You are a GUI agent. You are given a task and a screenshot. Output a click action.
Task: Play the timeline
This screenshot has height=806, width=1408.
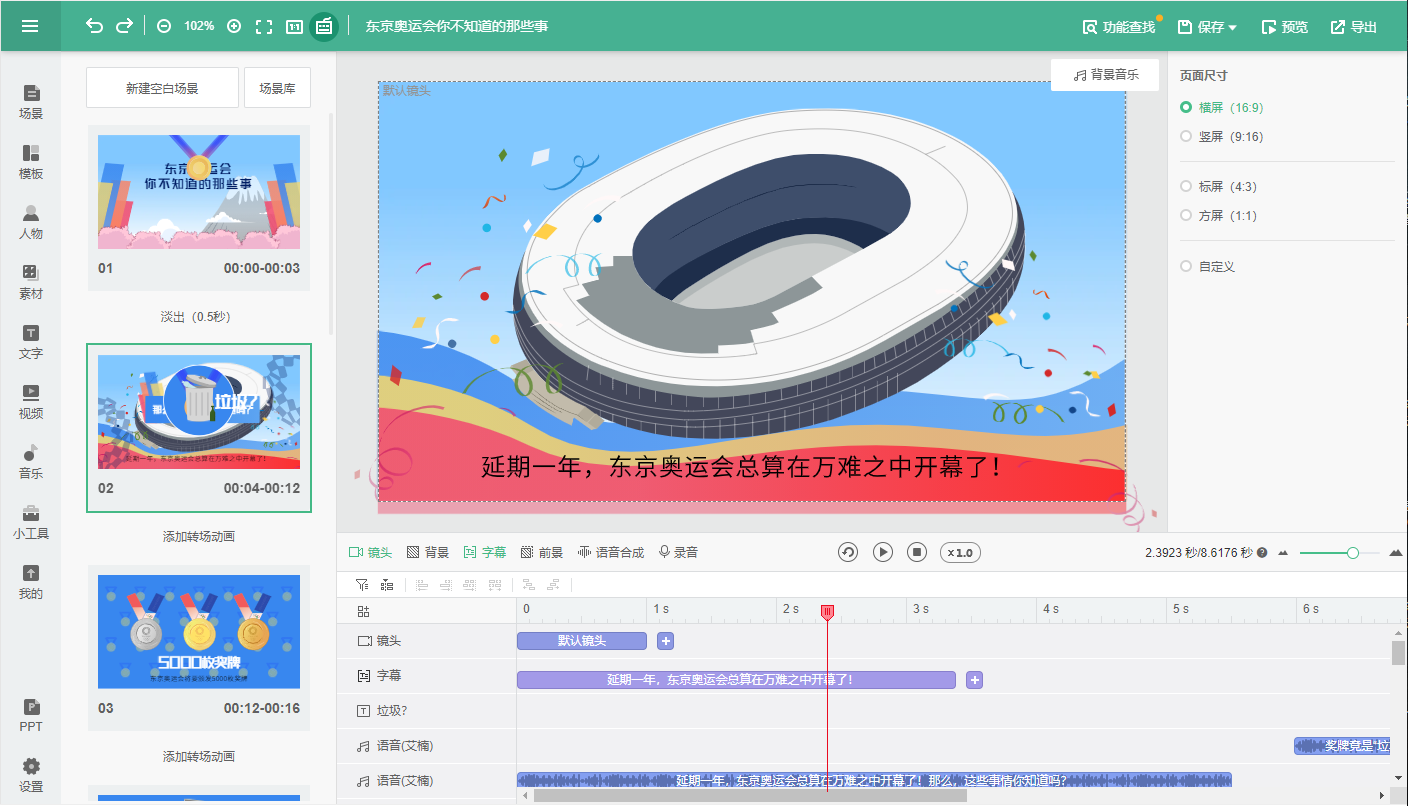pyautogui.click(x=882, y=552)
